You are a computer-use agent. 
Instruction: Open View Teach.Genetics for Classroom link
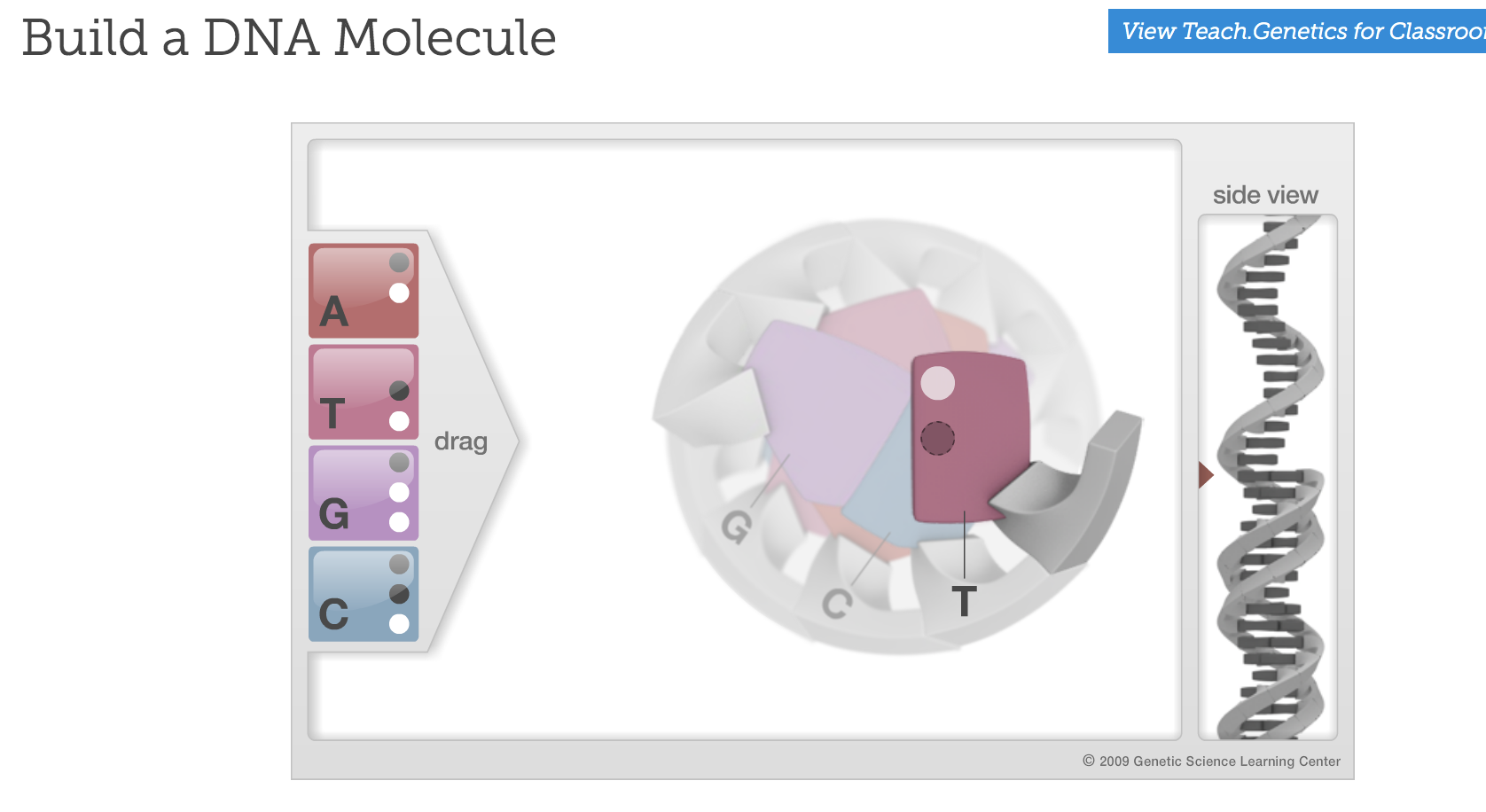[x=1297, y=31]
